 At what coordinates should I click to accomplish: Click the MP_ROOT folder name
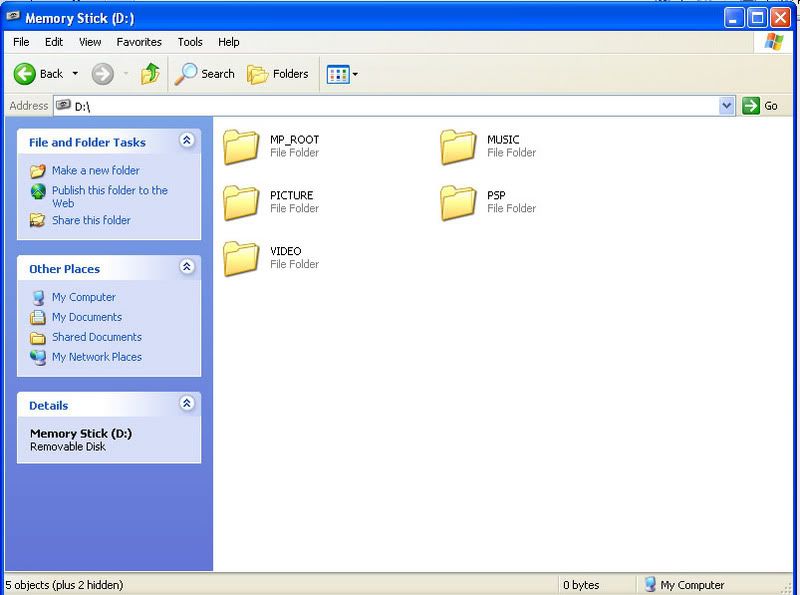[x=294, y=140]
